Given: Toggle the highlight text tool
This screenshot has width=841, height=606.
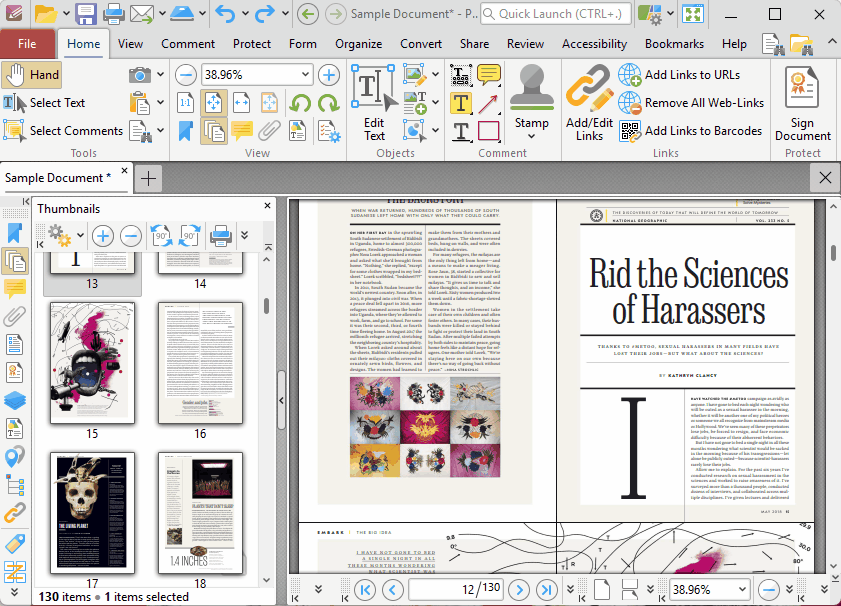Looking at the screenshot, I should tap(461, 103).
